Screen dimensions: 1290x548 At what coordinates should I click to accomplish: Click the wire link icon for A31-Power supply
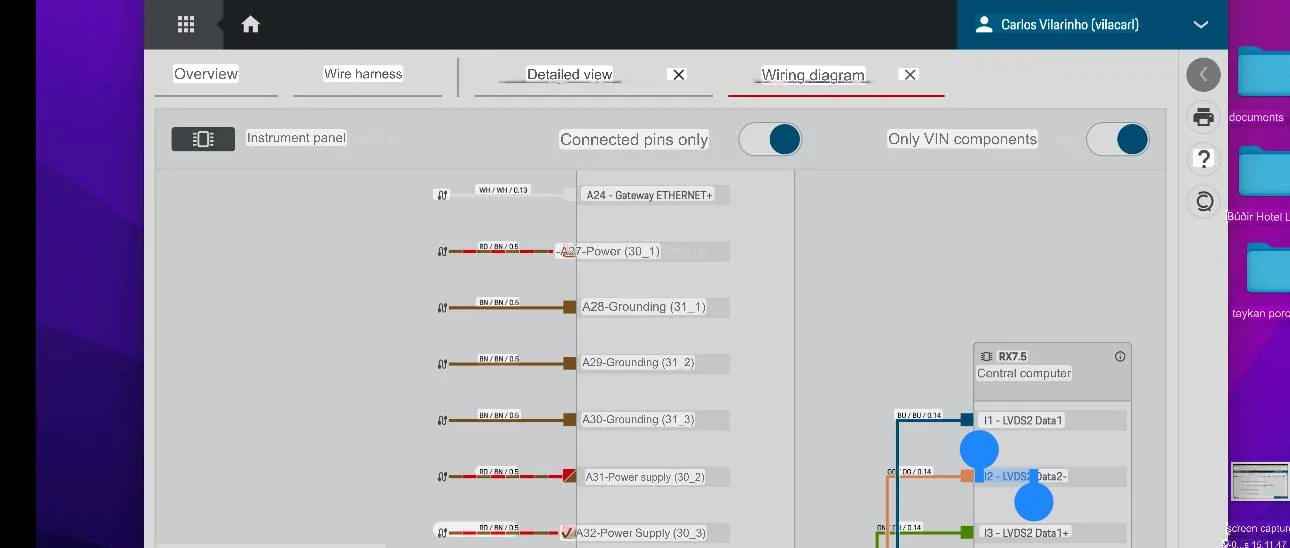(x=442, y=477)
